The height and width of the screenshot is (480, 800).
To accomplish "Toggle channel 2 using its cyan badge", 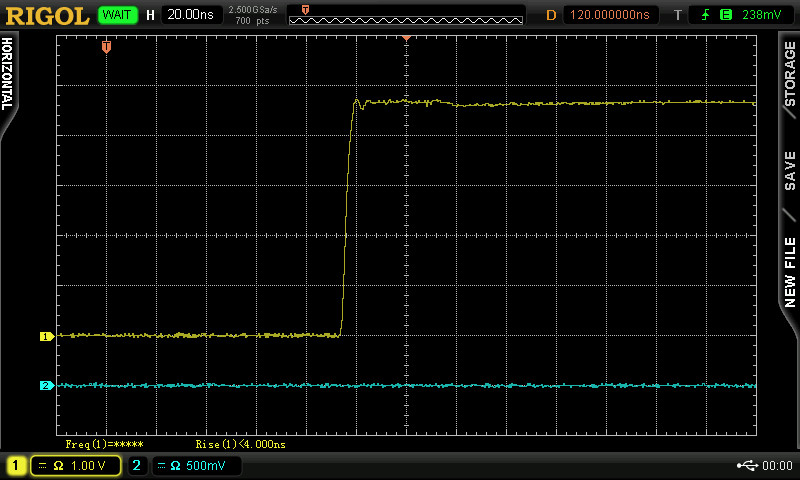I will (x=138, y=465).
